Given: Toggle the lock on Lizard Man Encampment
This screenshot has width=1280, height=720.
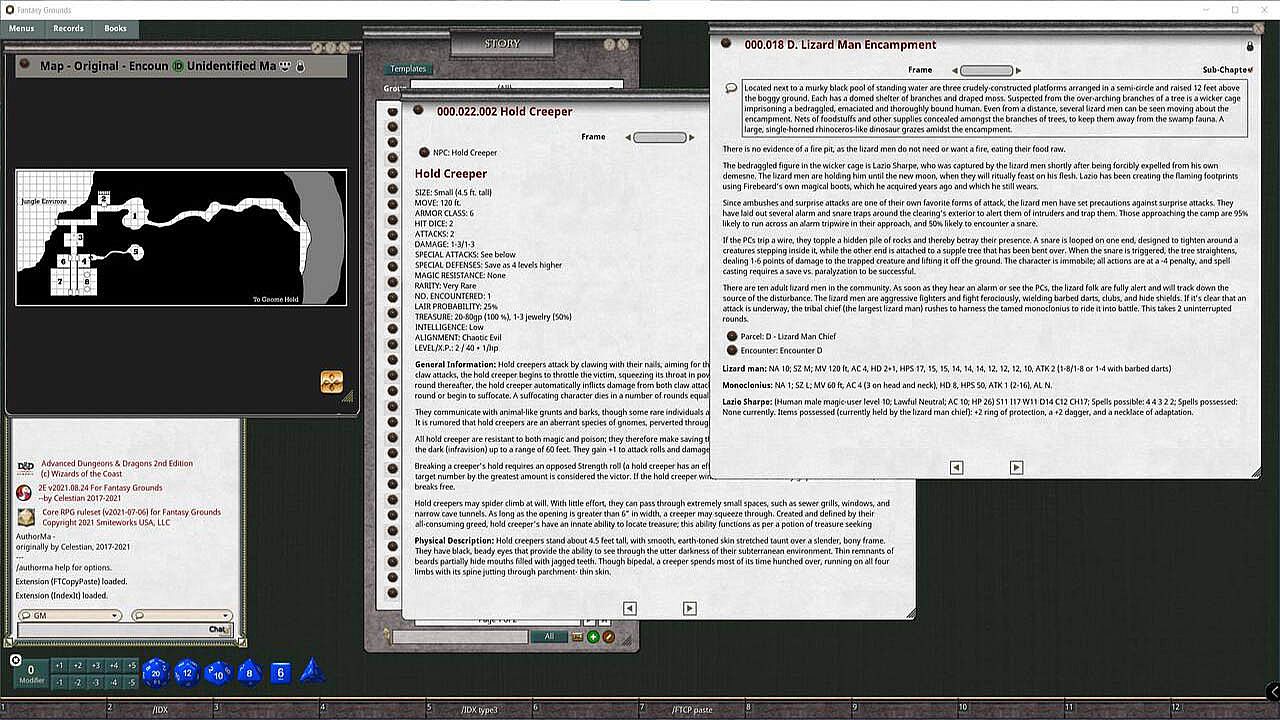Looking at the screenshot, I should pyautogui.click(x=1249, y=46).
